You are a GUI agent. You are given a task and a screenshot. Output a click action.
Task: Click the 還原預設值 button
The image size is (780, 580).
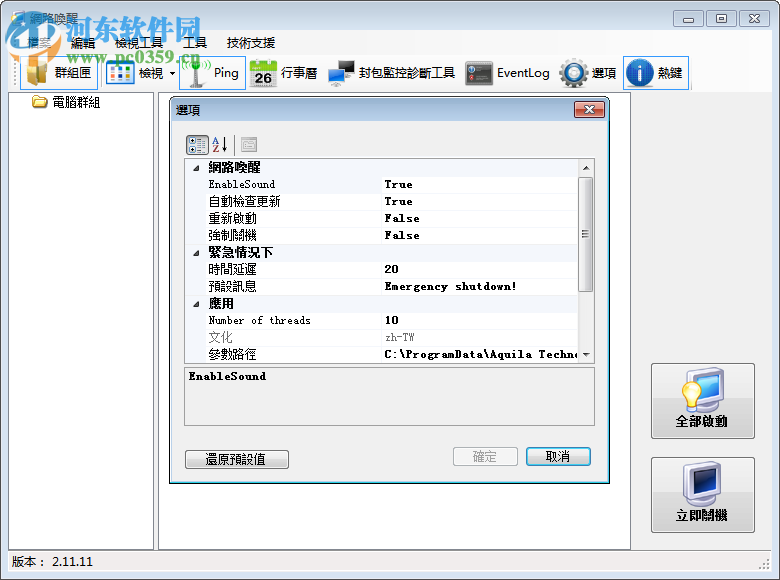pyautogui.click(x=237, y=459)
